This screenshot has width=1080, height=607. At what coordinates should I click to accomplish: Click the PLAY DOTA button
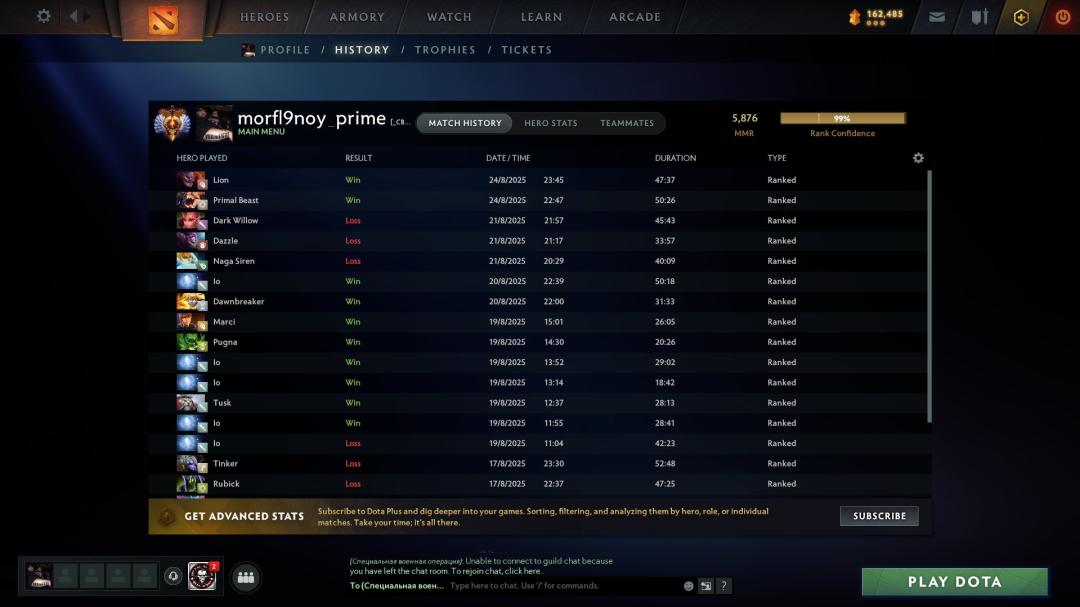click(x=955, y=582)
